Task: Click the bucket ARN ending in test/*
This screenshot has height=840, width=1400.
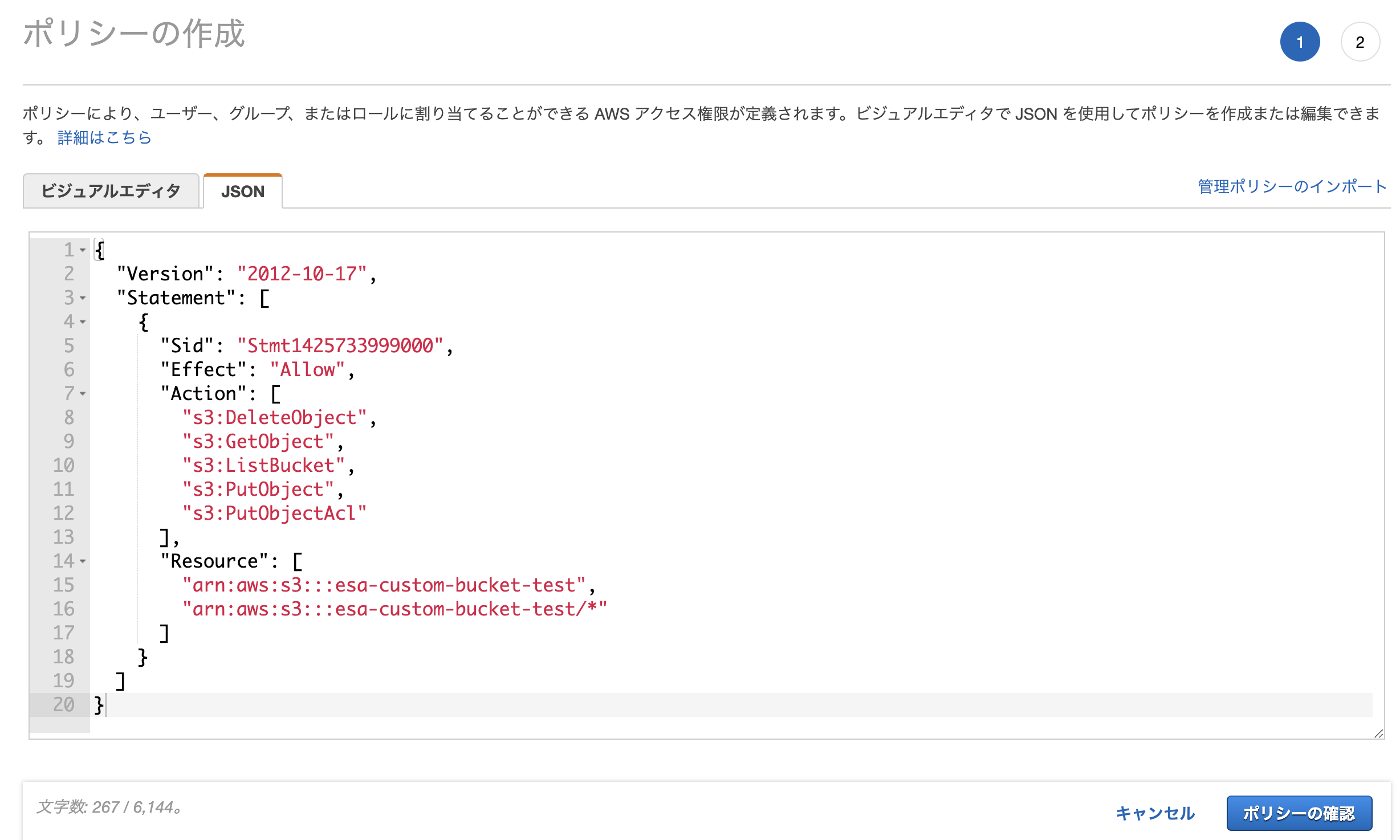Action: 395,609
